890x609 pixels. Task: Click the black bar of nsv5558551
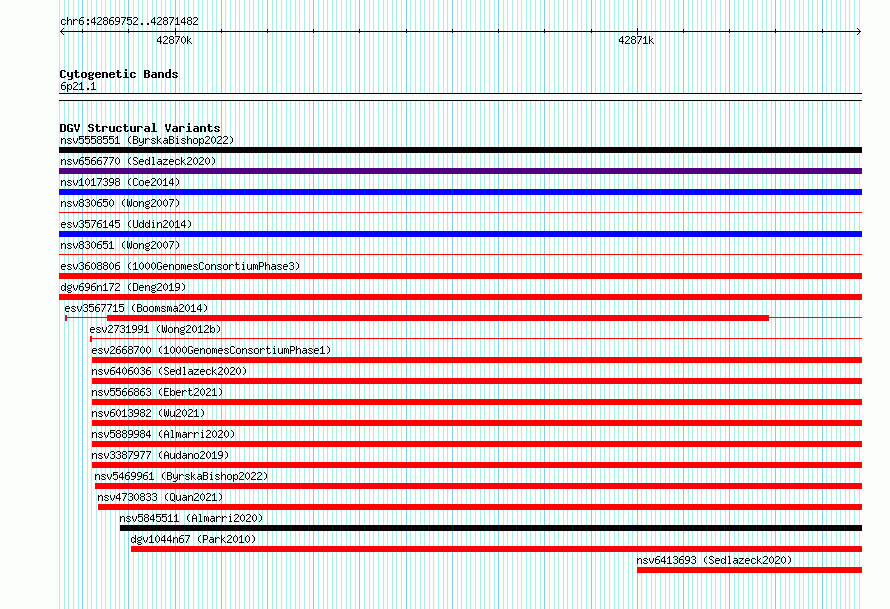(460, 150)
